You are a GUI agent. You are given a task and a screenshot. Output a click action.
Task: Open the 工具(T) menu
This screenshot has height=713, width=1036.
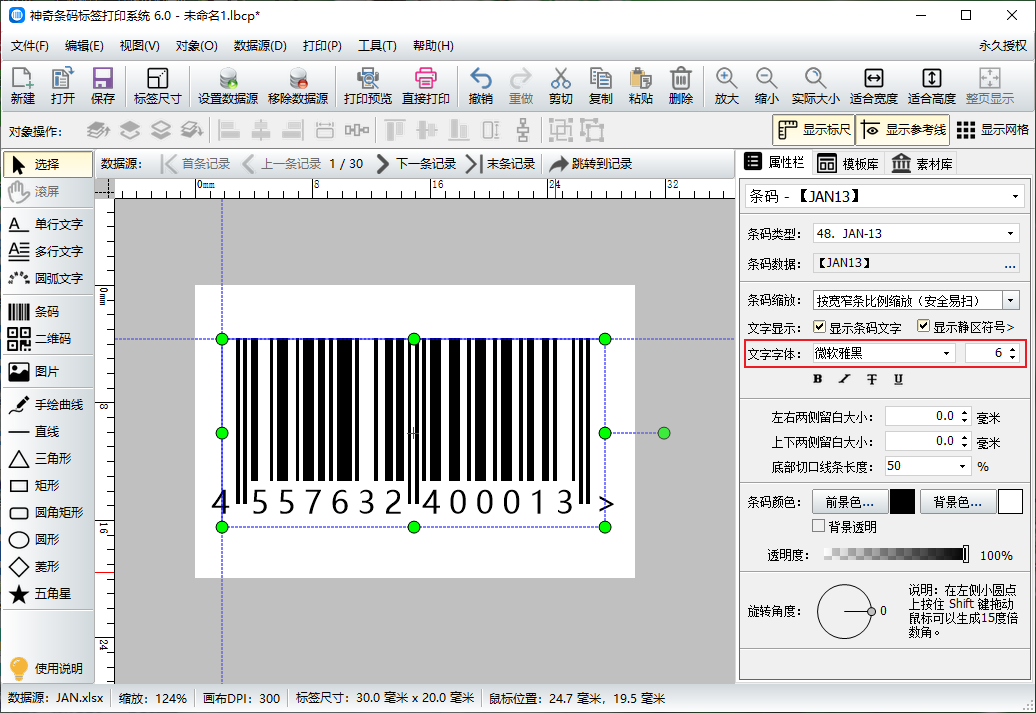[377, 46]
